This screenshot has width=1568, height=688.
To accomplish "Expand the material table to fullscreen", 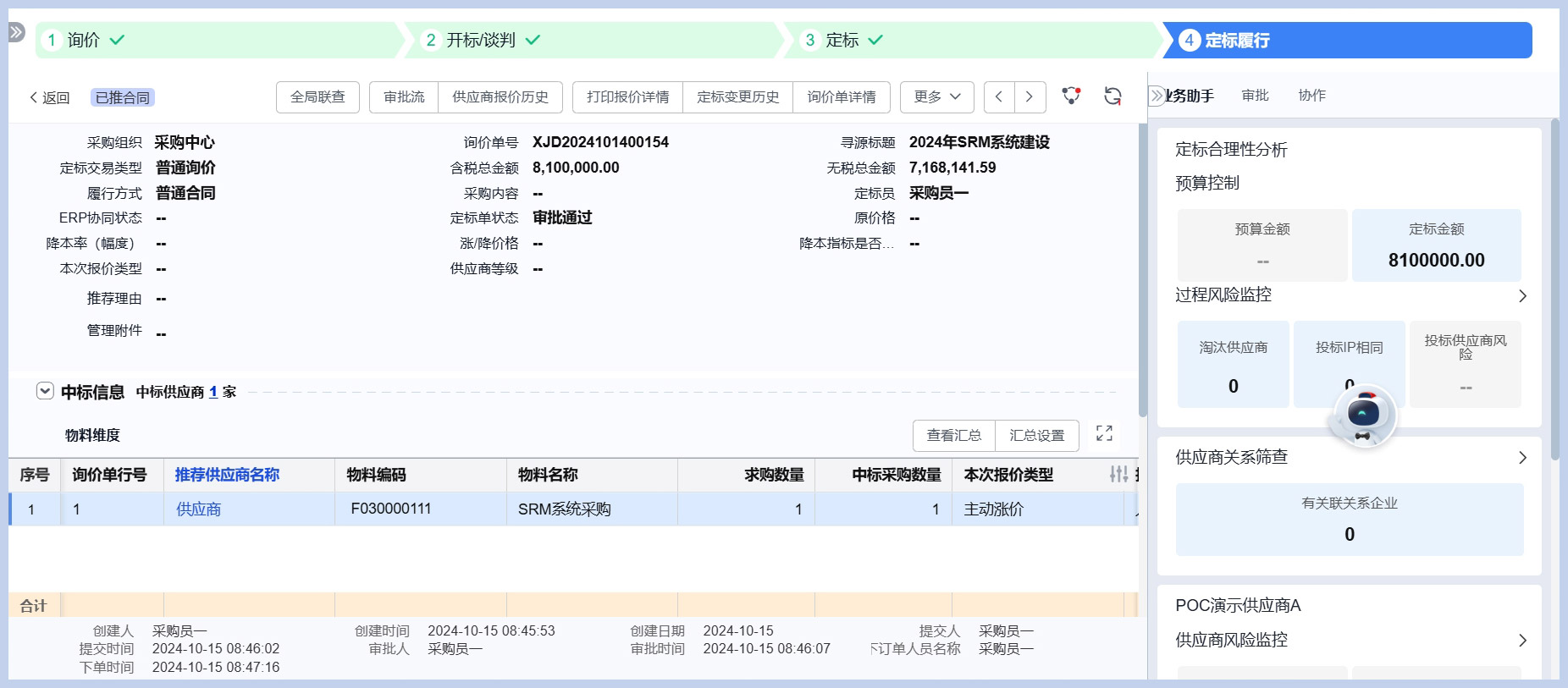I will [x=1104, y=433].
